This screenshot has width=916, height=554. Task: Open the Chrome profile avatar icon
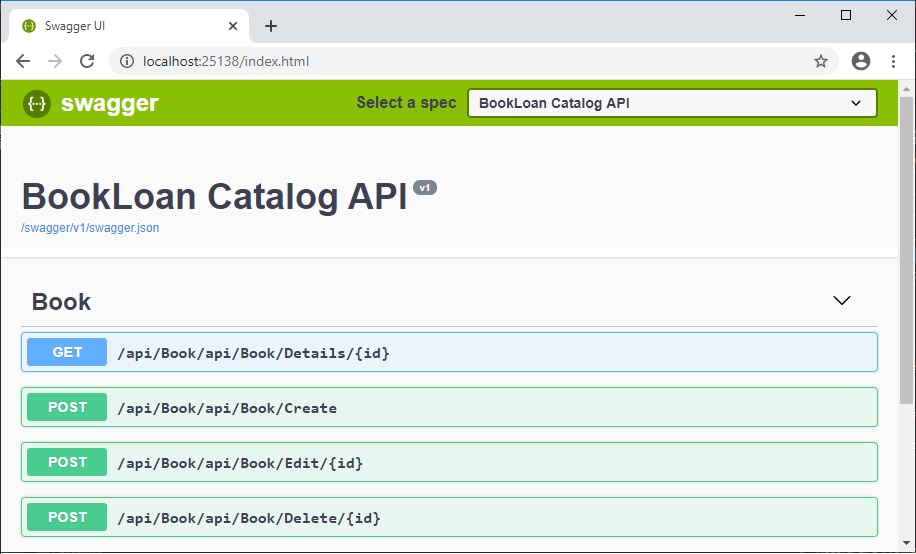coord(861,61)
